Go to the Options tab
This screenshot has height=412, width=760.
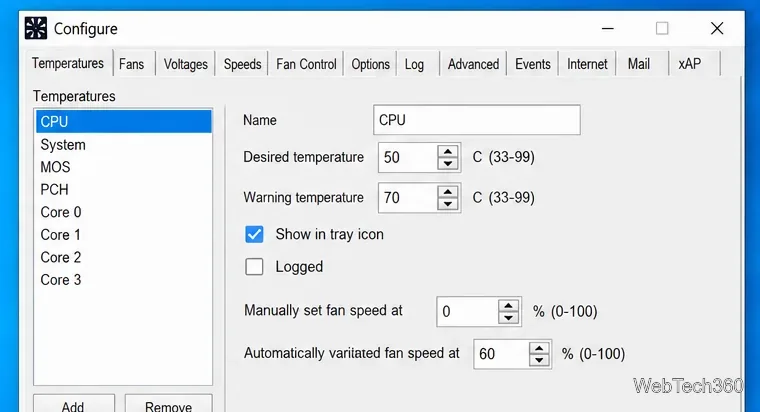tap(370, 64)
